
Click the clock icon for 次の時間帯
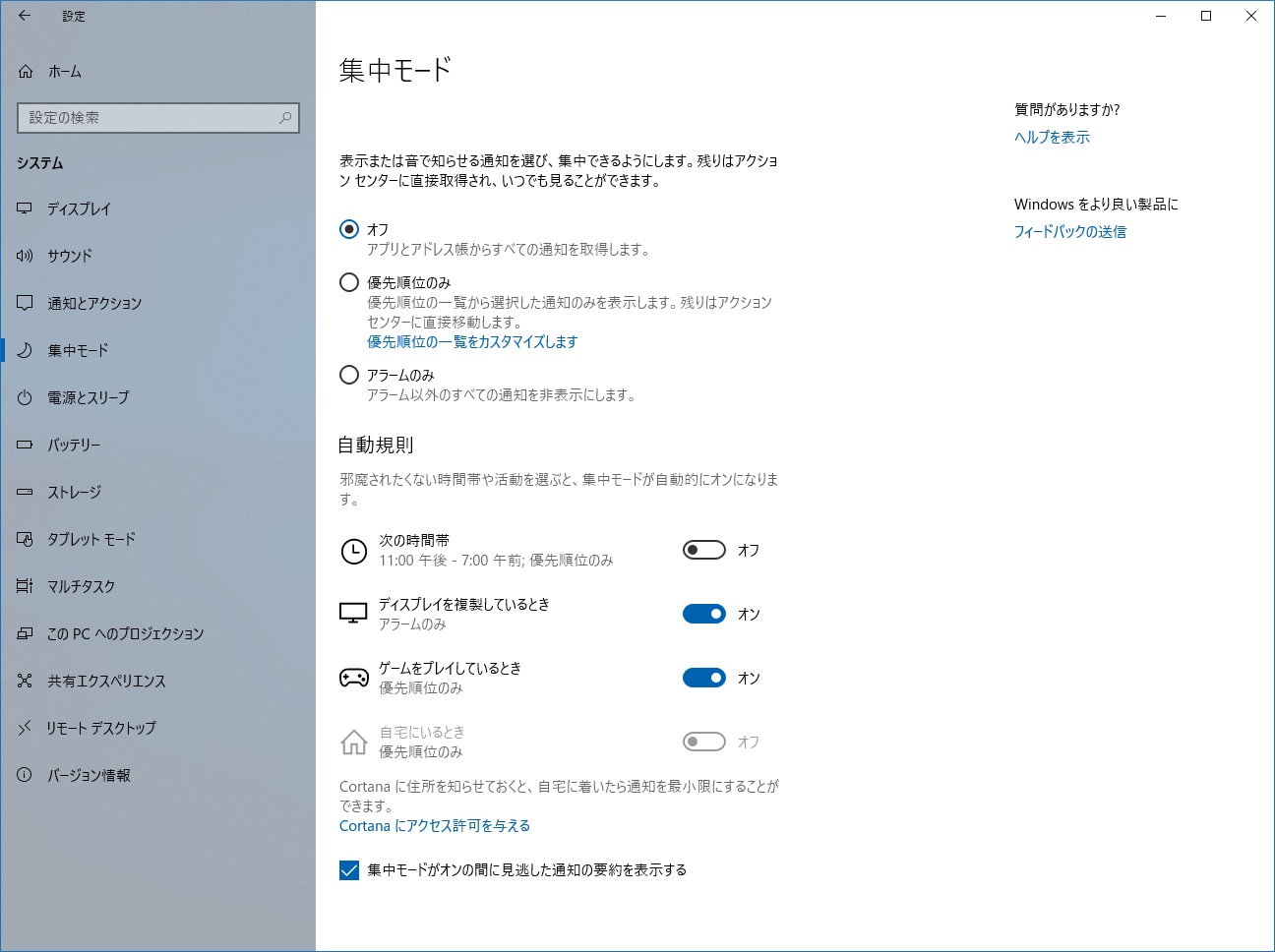pyautogui.click(x=353, y=551)
